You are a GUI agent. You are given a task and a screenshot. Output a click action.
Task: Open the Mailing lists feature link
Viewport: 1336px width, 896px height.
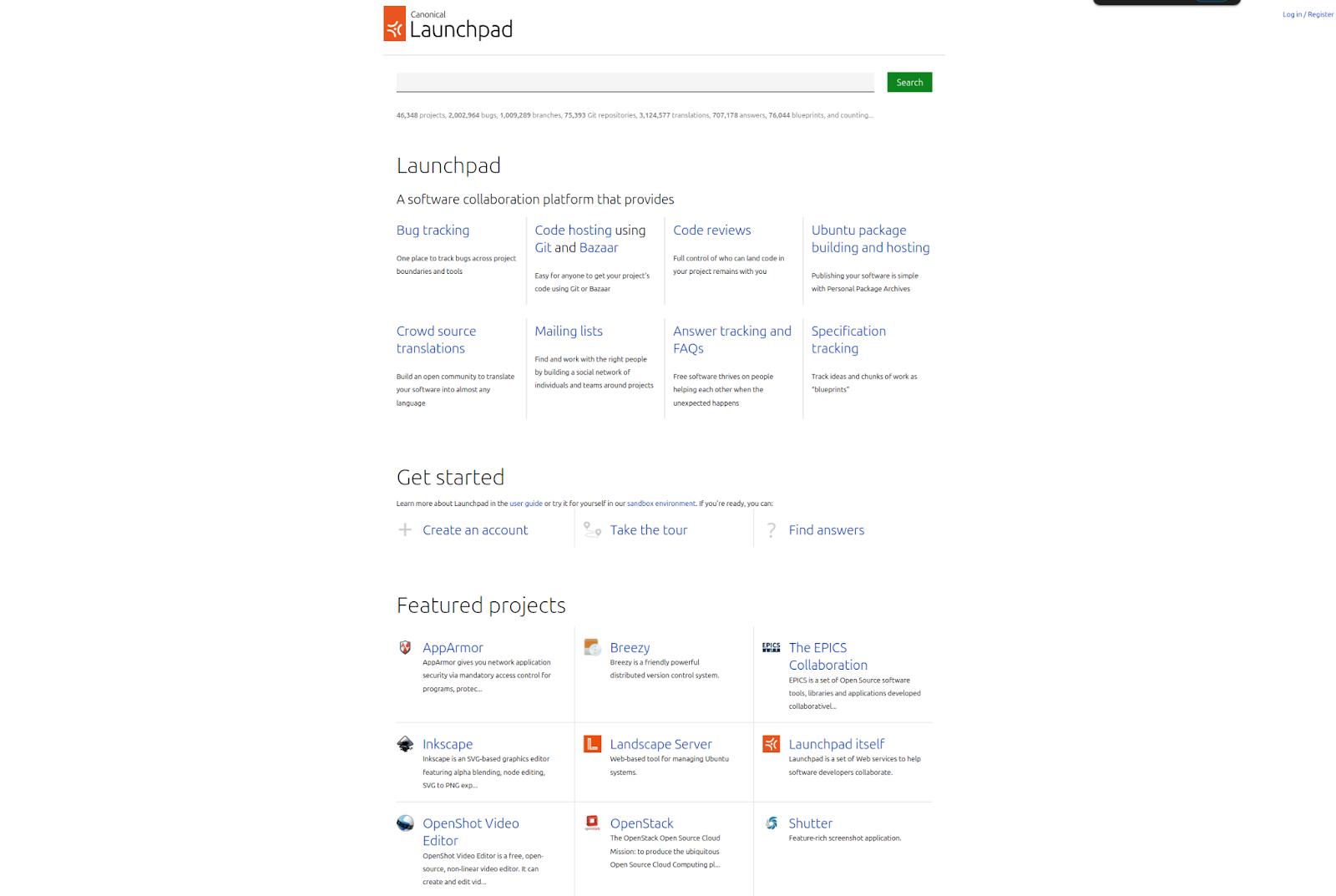[568, 332]
